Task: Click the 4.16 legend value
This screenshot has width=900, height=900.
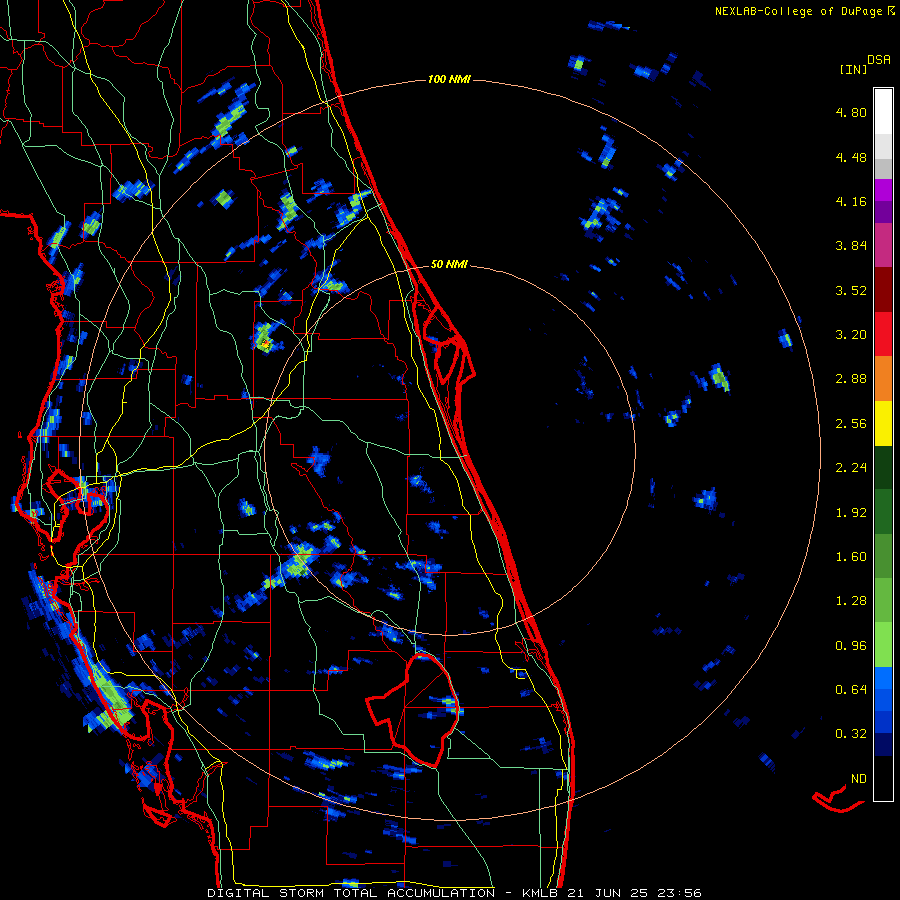Action: point(851,201)
